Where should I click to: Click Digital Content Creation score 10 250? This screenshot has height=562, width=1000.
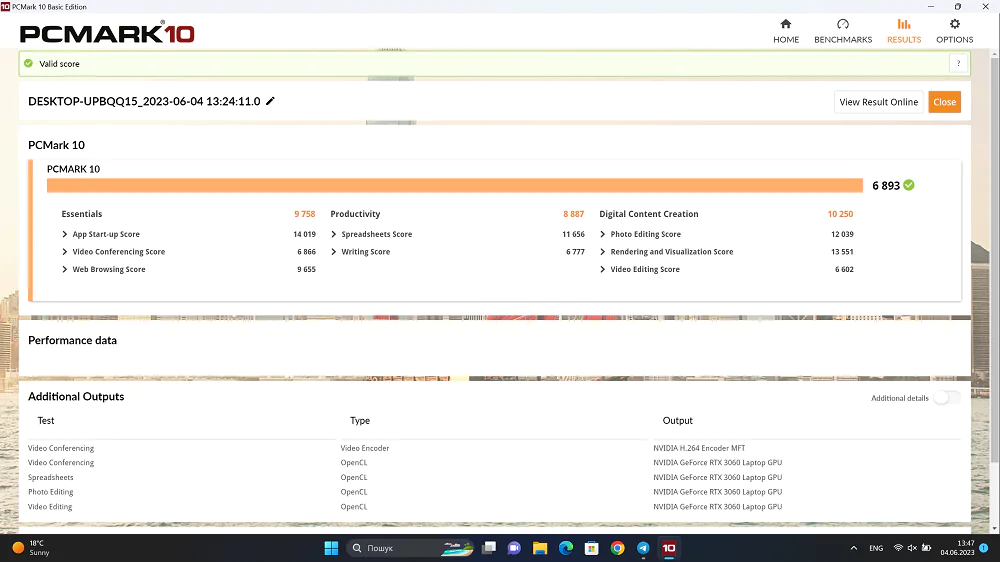[x=840, y=214]
